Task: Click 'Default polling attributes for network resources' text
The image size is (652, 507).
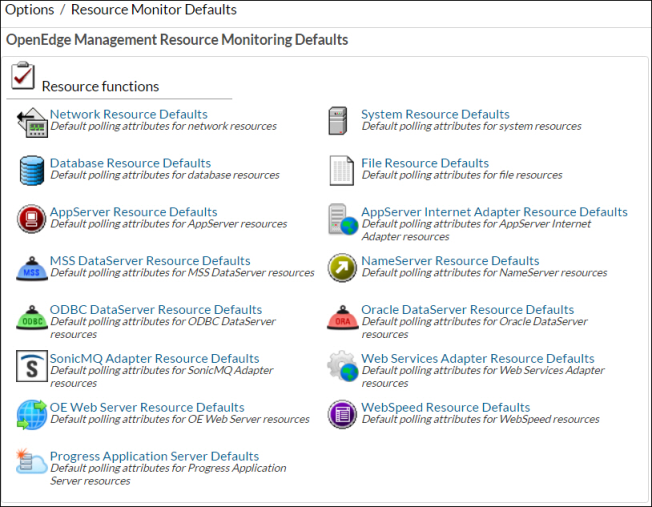Action: pos(163,126)
